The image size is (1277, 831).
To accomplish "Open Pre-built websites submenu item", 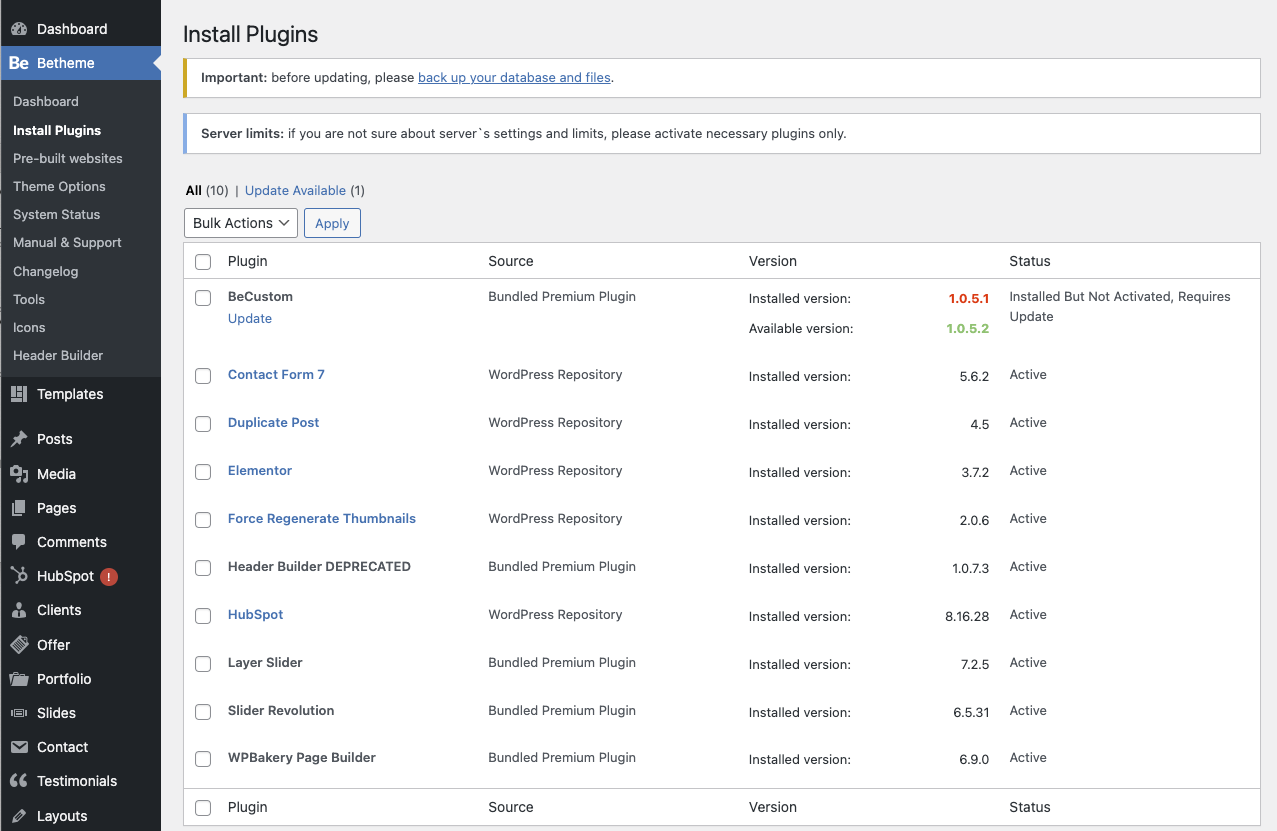I will (68, 158).
